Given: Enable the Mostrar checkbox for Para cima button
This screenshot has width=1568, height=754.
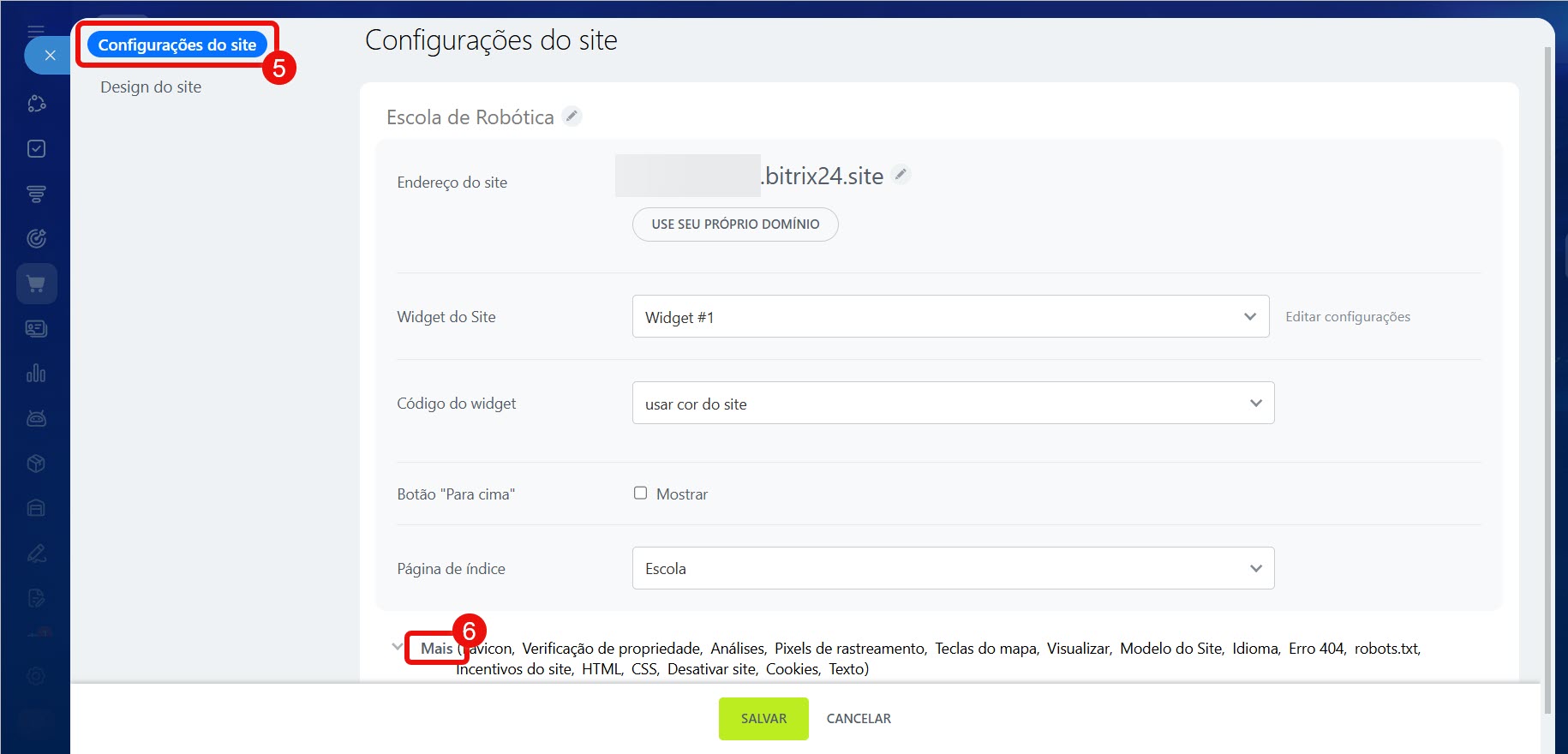Looking at the screenshot, I should pyautogui.click(x=640, y=493).
